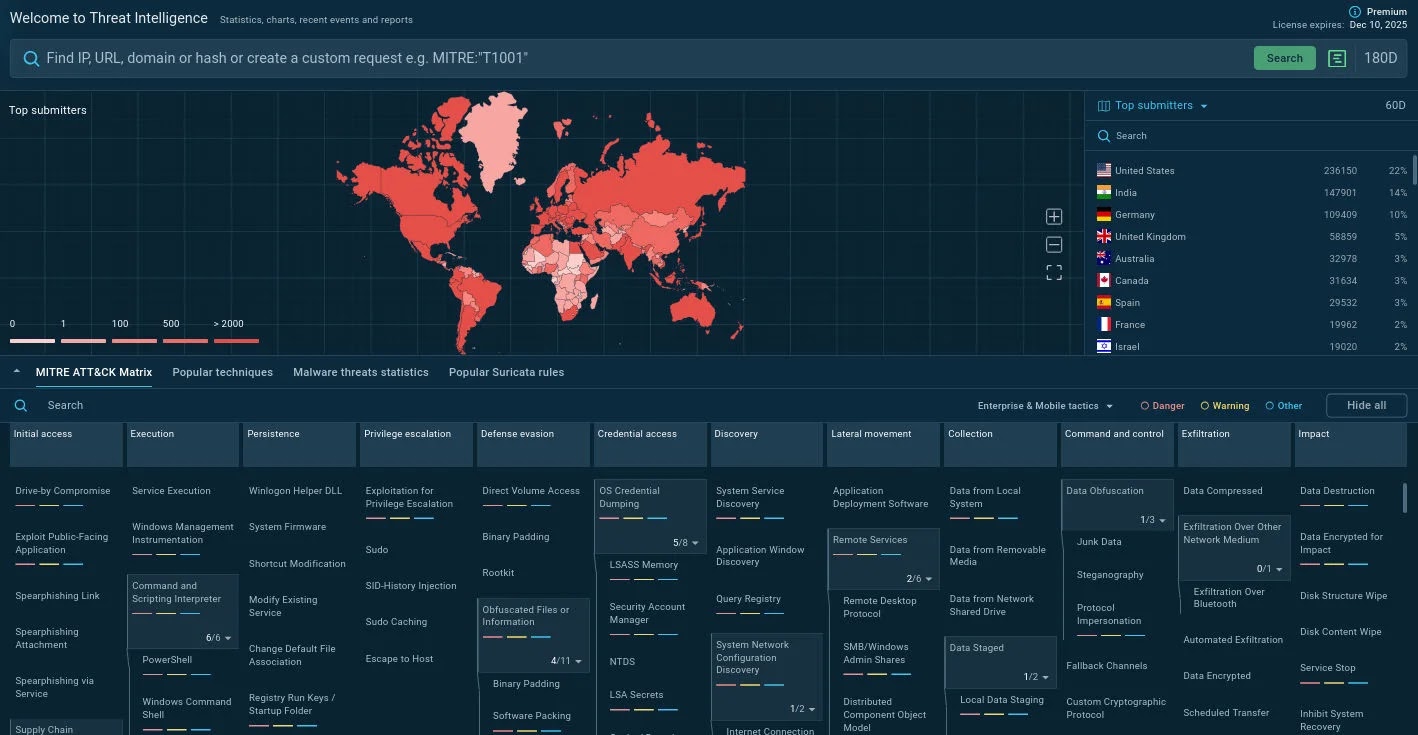The height and width of the screenshot is (735, 1418).
Task: Click the Germany flag icon
Action: click(x=1104, y=215)
